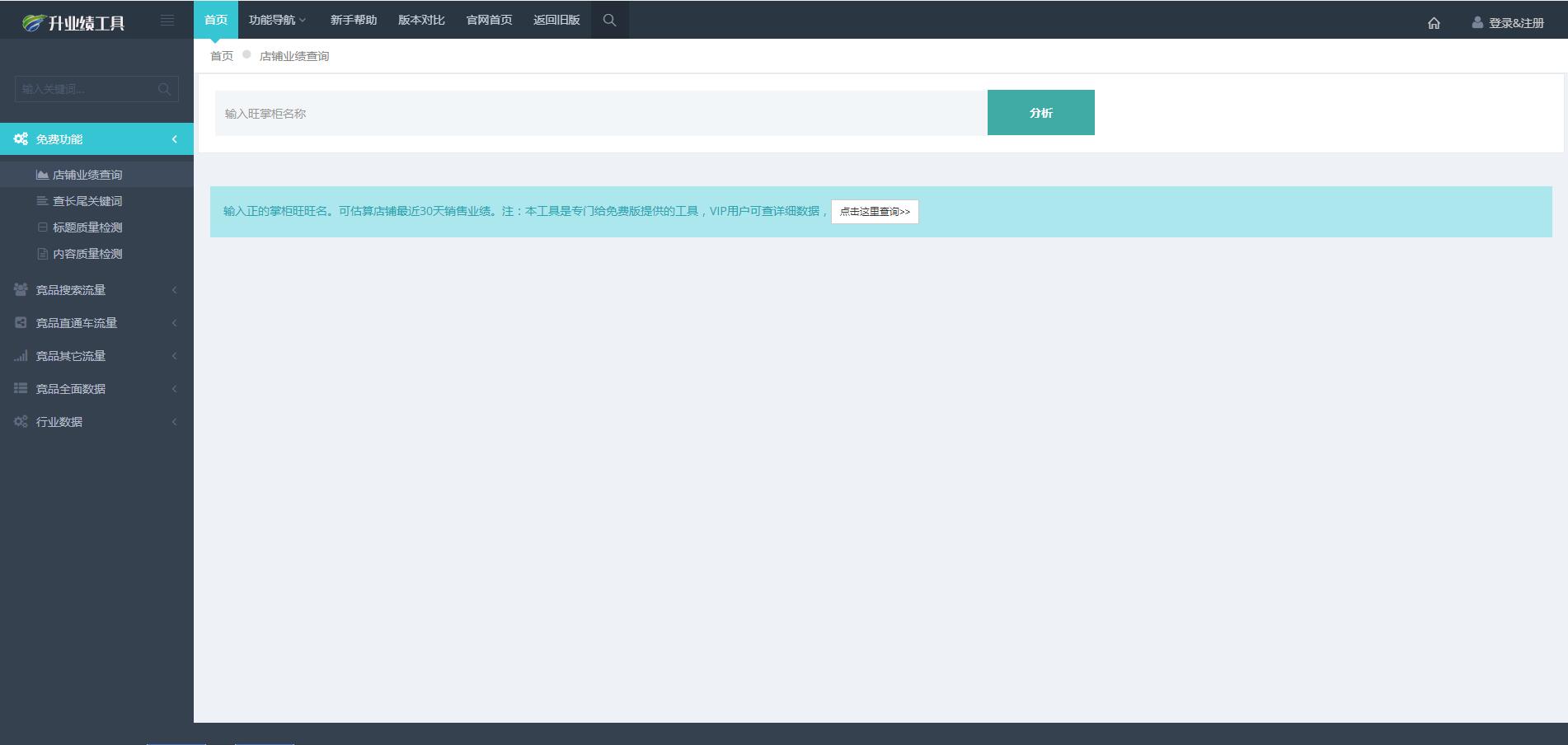Expand the 行业数据 section chevron
Viewport: 1568px width, 745px height.
point(174,421)
